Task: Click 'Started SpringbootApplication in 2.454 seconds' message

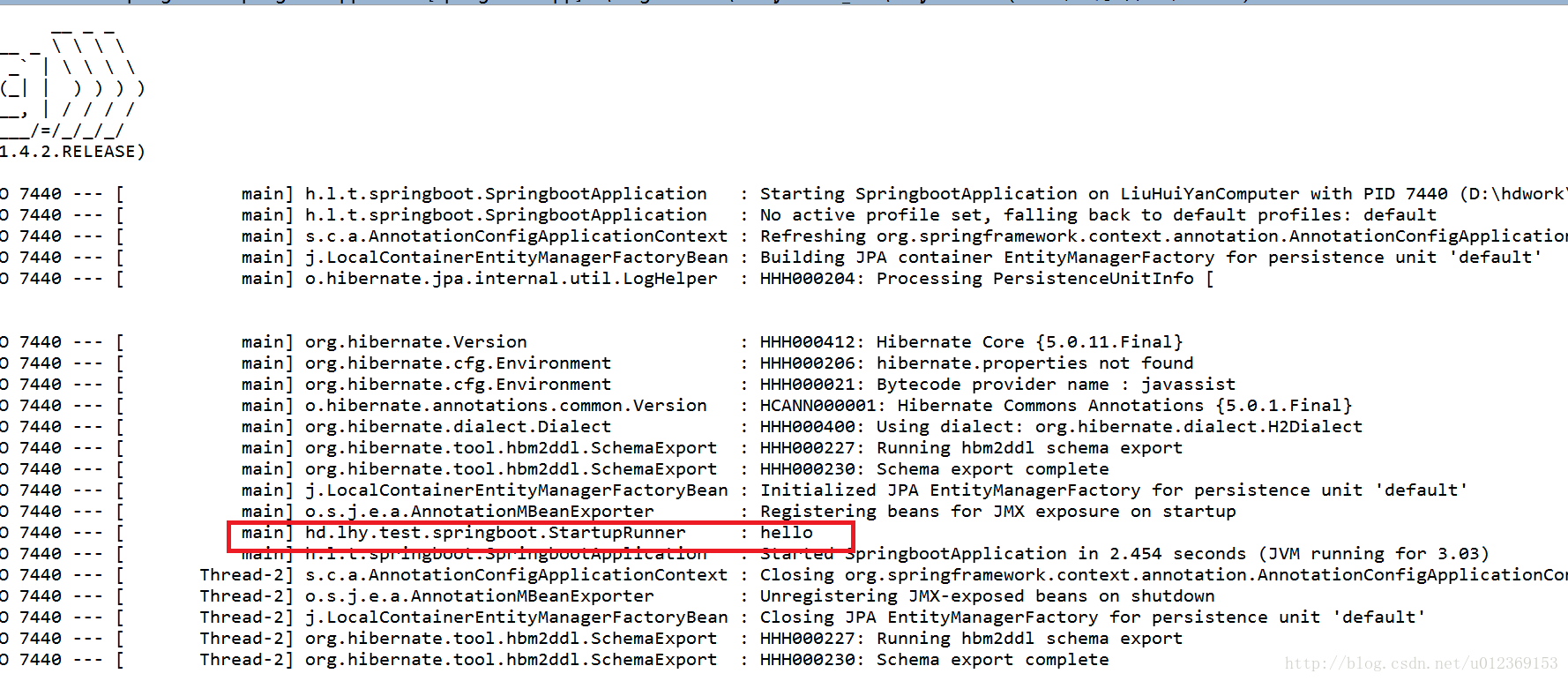Action: 1124,554
